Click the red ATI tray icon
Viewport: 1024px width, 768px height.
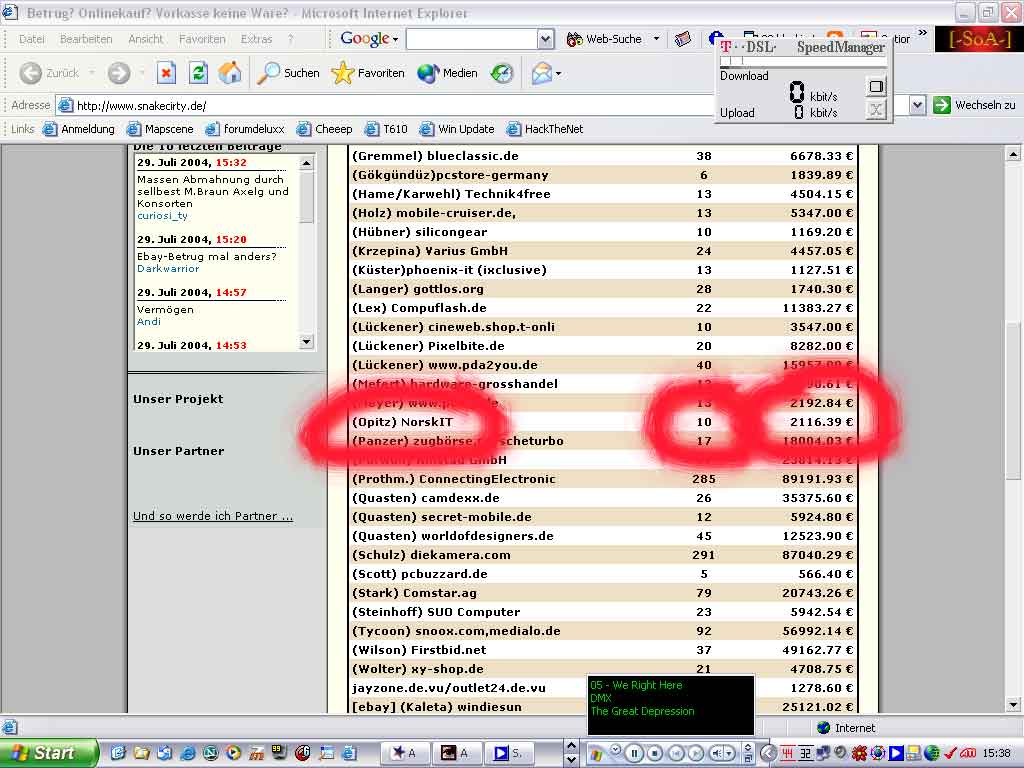point(967,754)
